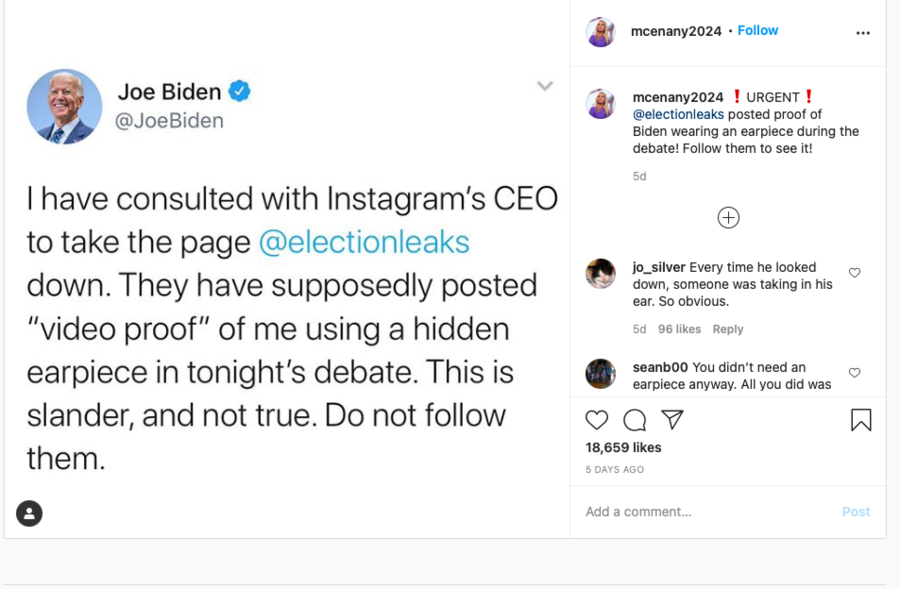View the 96 likes on jo_silver's comment
This screenshot has height=589, width=900.
tap(679, 329)
